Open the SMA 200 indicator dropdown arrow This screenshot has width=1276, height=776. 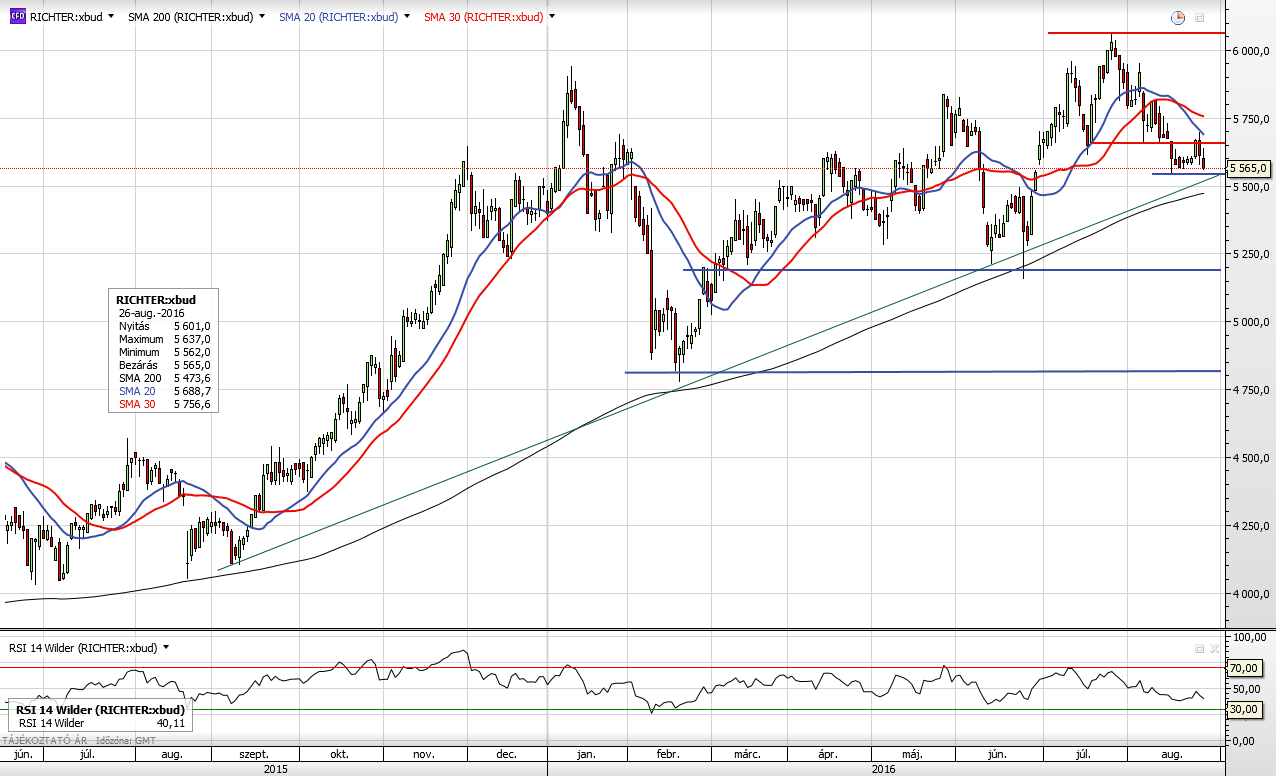pos(262,17)
